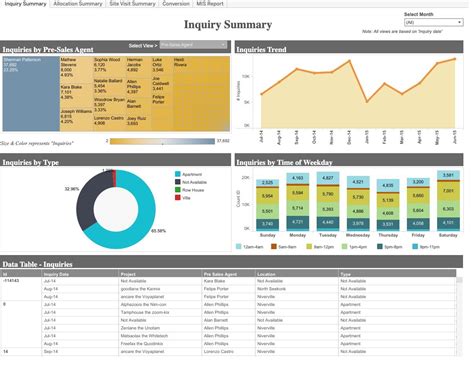Click the 1pm-4pm legend swatch
This screenshot has height=371, width=474.
[344, 247]
